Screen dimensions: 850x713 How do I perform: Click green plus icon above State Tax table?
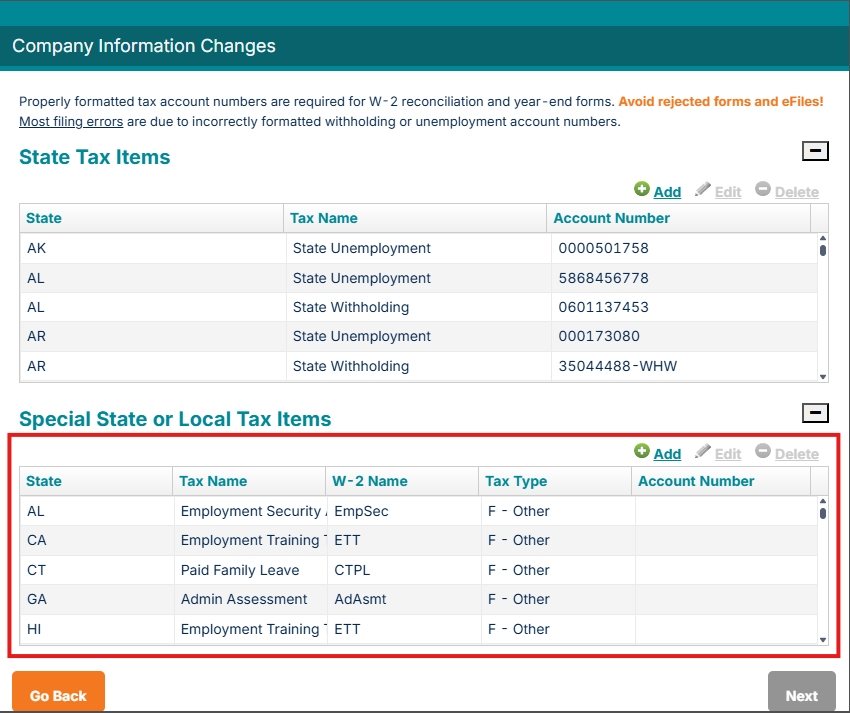[x=642, y=189]
